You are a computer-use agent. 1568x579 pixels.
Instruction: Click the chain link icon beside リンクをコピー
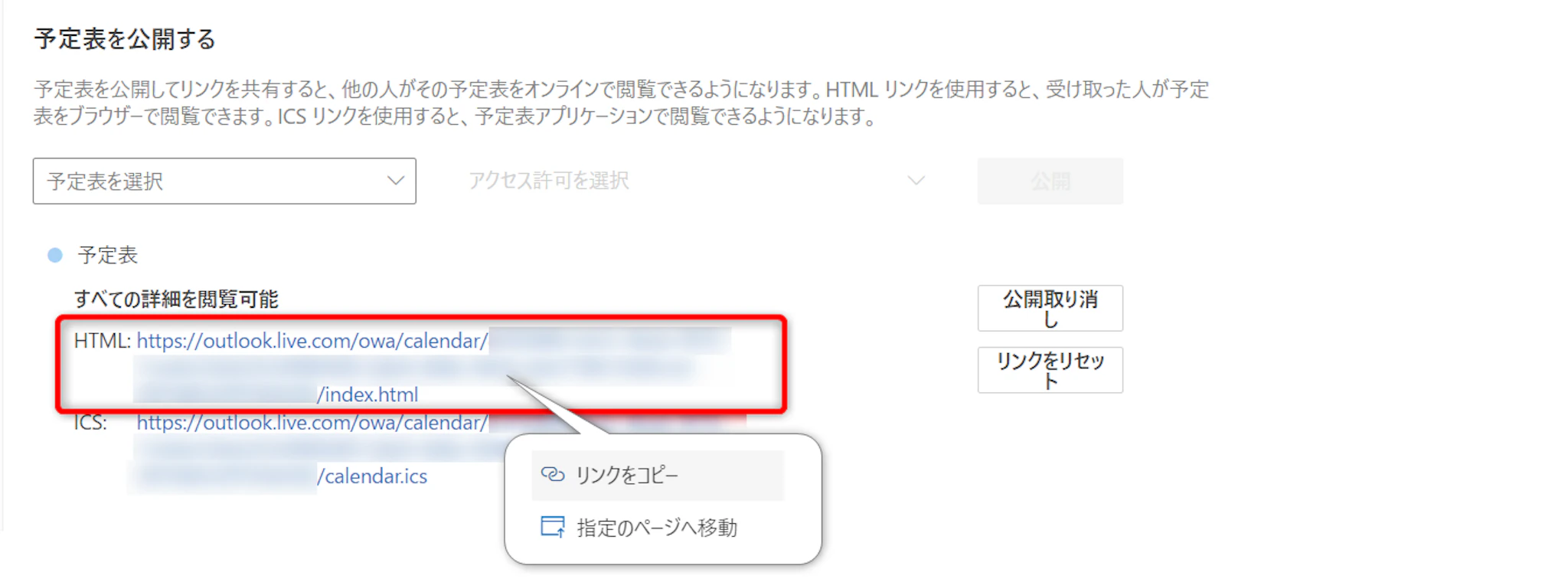click(x=552, y=475)
